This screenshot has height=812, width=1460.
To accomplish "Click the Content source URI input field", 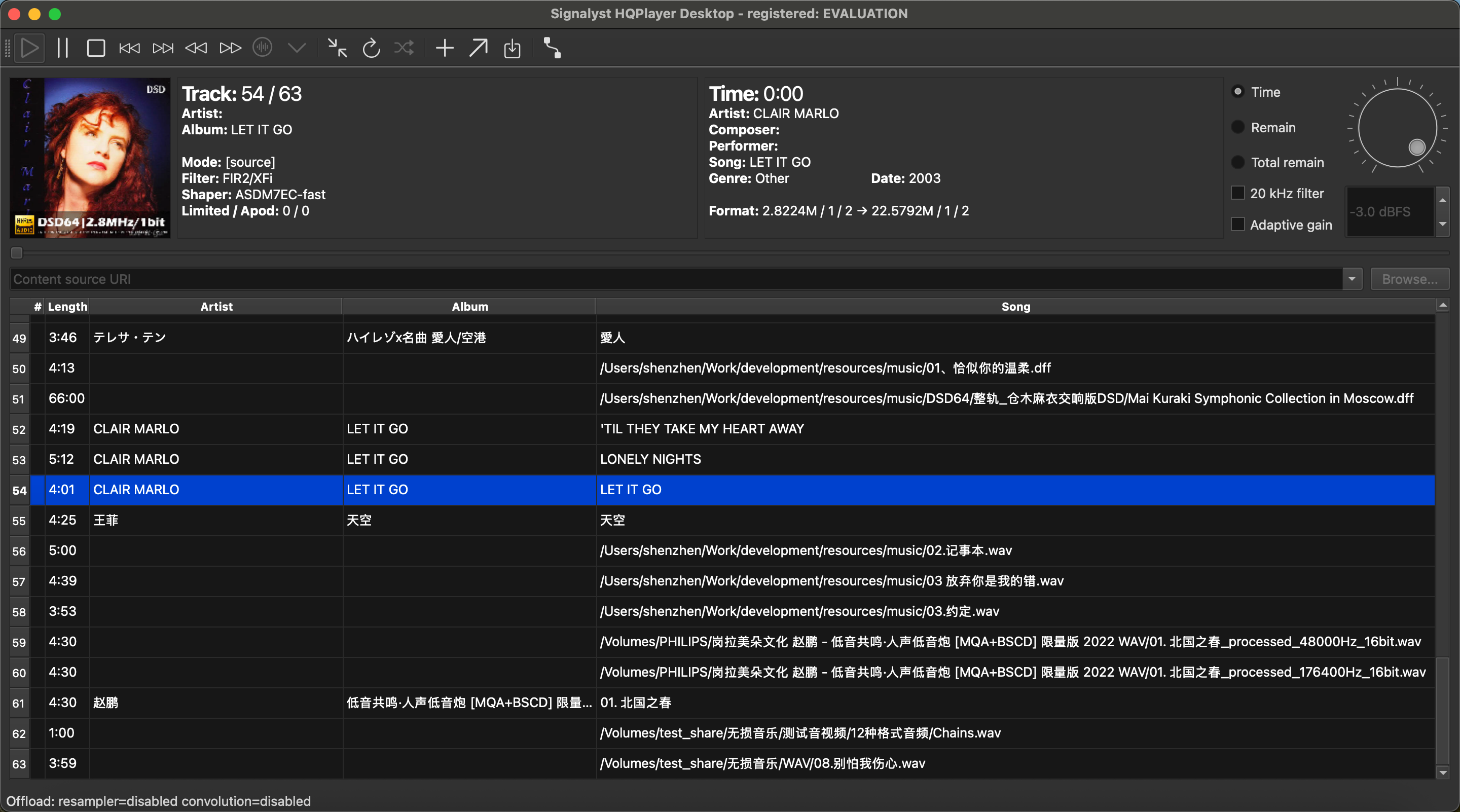I will point(676,279).
